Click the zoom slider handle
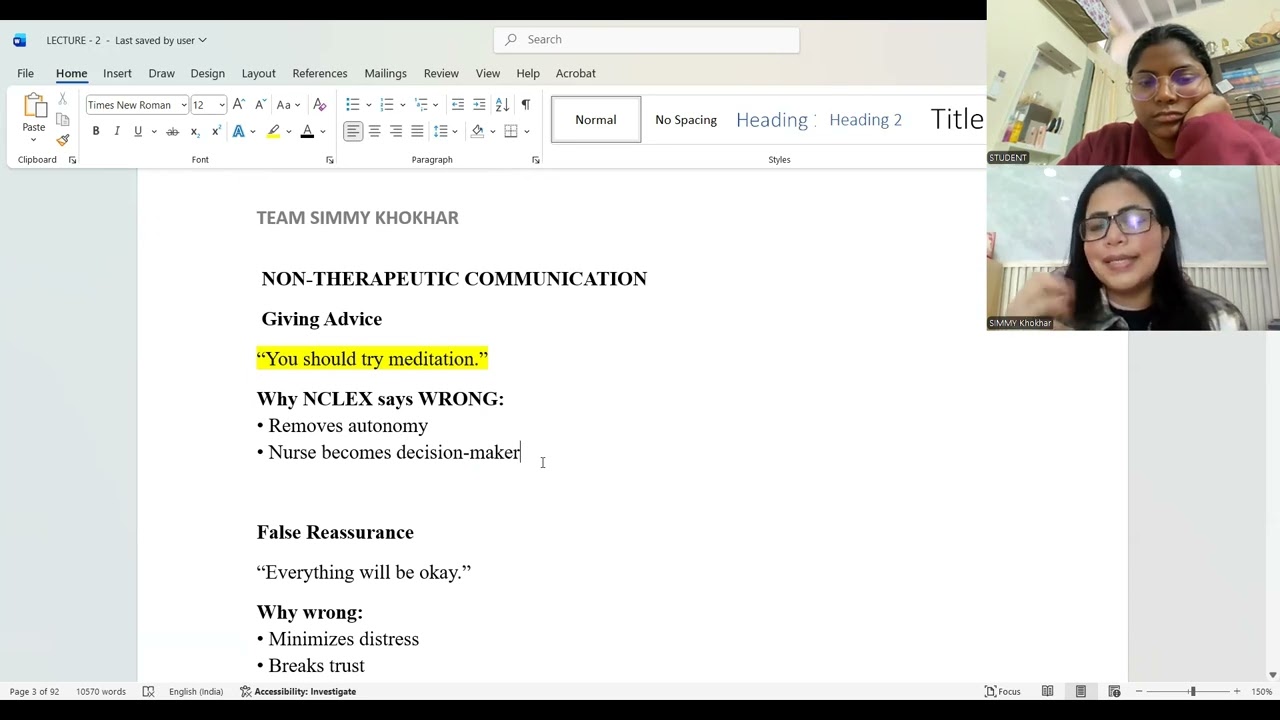The height and width of the screenshot is (720, 1280). tap(1192, 691)
